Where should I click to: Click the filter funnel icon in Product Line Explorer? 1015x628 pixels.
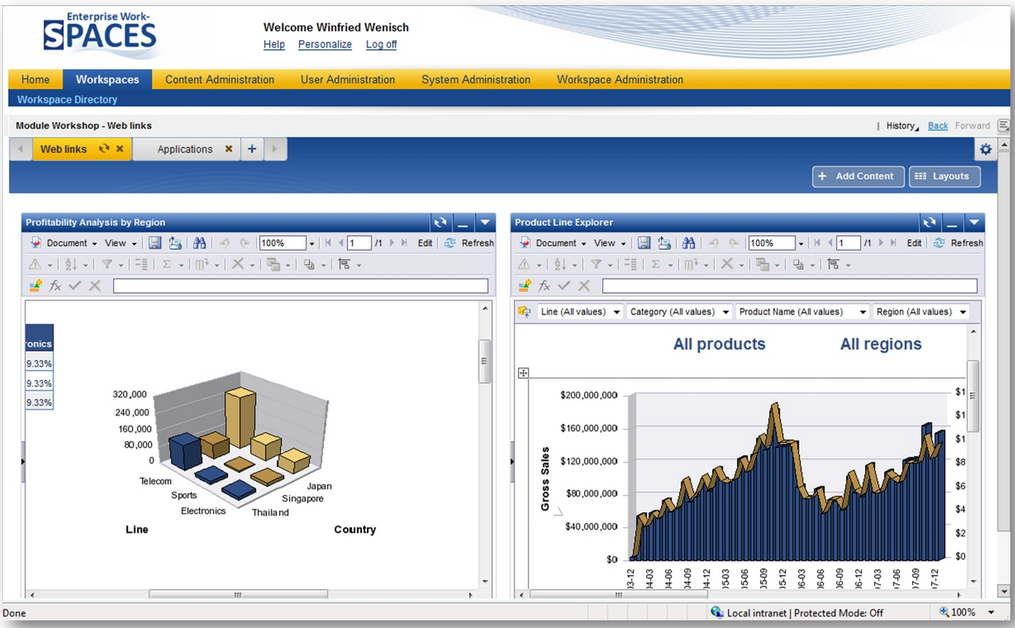[x=596, y=264]
